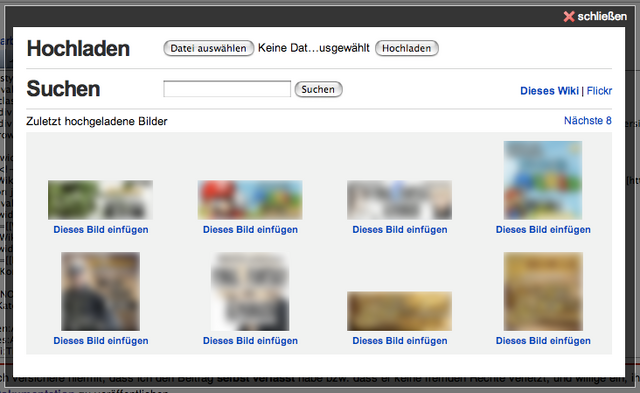Select the gray wide thumbnail in first row
This screenshot has height=393, width=640.
click(399, 200)
